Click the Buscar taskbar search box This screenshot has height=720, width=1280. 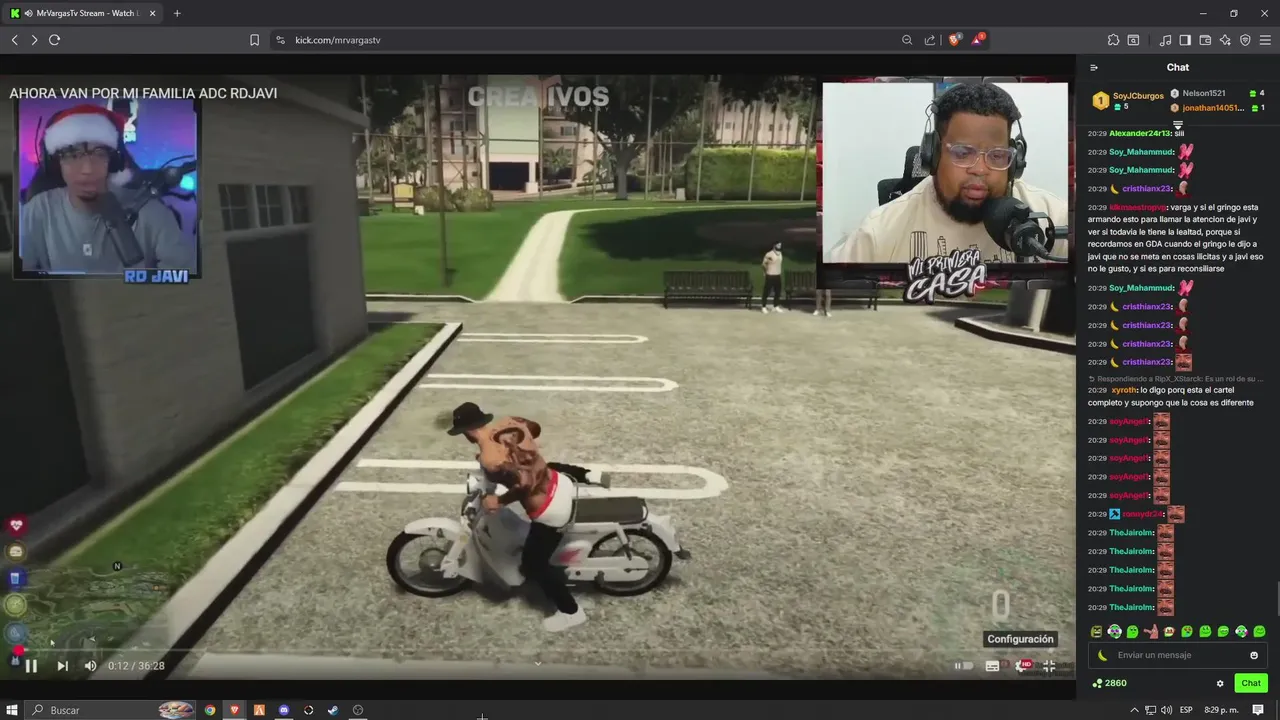(110, 710)
